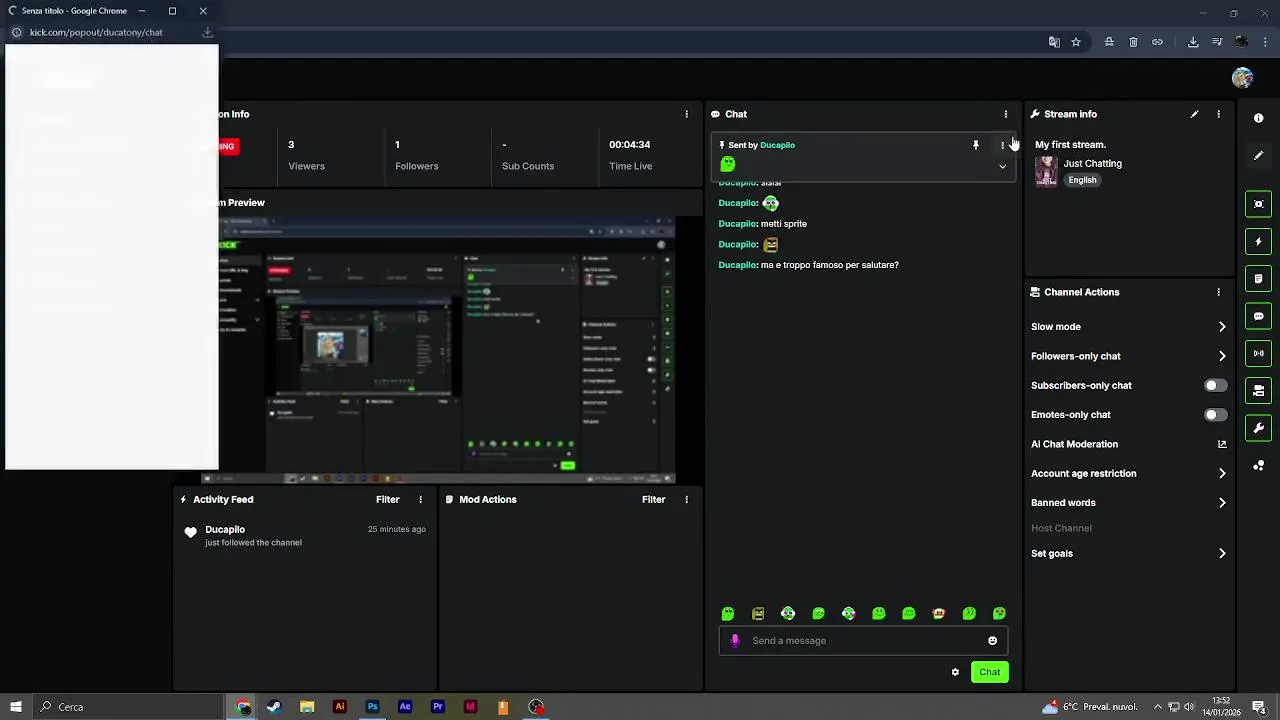This screenshot has height=720, width=1280.
Task: Open Filter in Mod Actions panel
Action: pyautogui.click(x=653, y=500)
